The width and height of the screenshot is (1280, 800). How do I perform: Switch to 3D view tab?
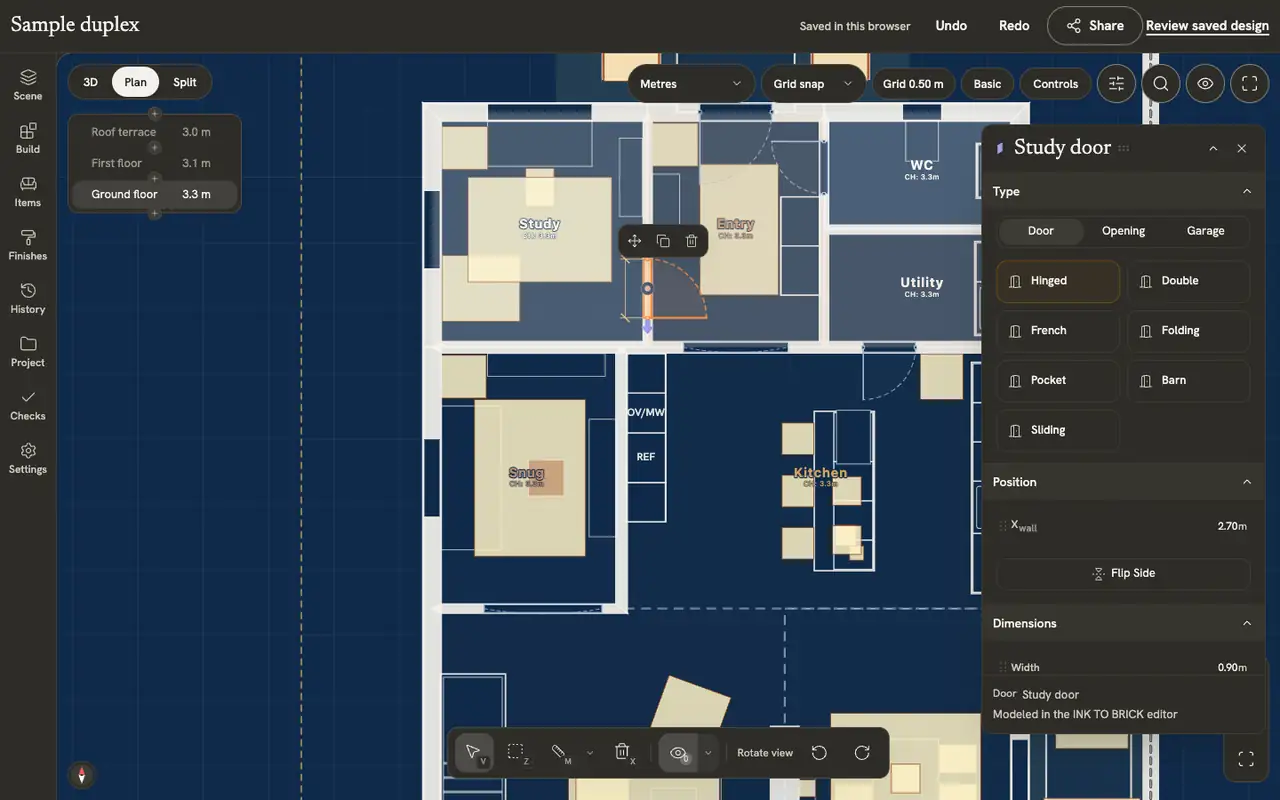(x=91, y=82)
